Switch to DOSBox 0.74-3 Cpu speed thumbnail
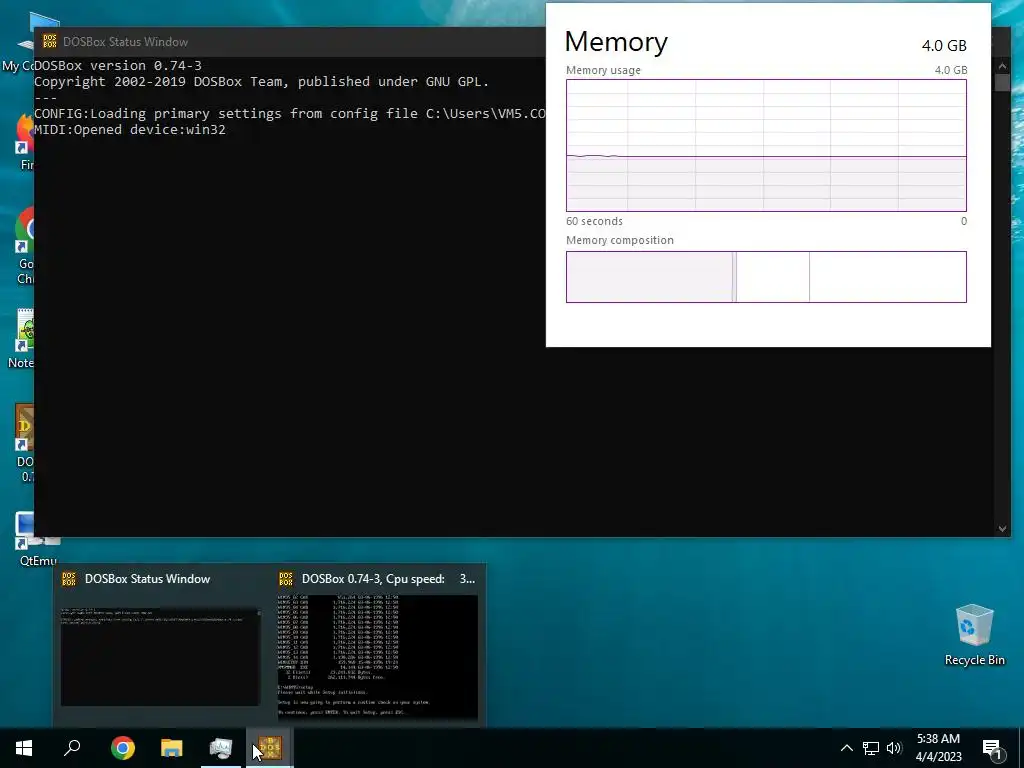 [x=378, y=656]
